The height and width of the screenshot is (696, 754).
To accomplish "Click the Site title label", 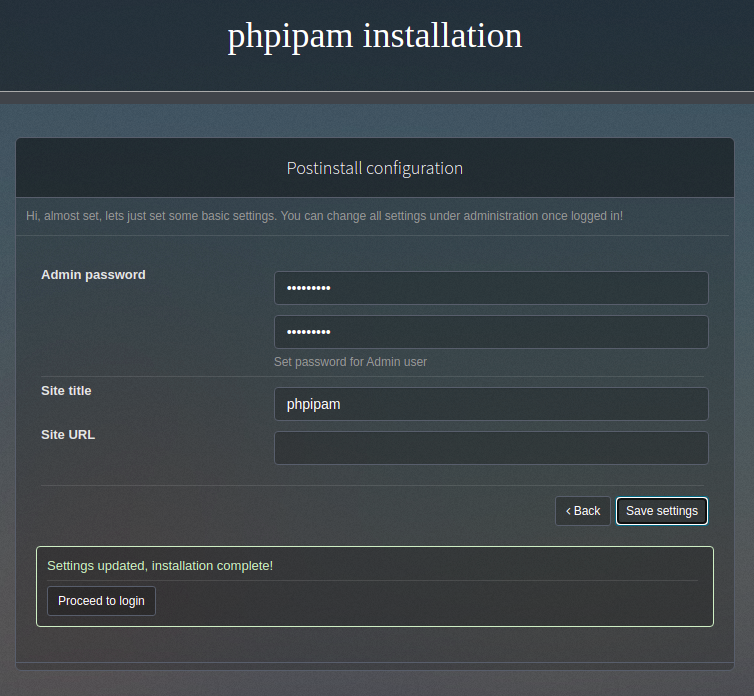I will pyautogui.click(x=66, y=391).
